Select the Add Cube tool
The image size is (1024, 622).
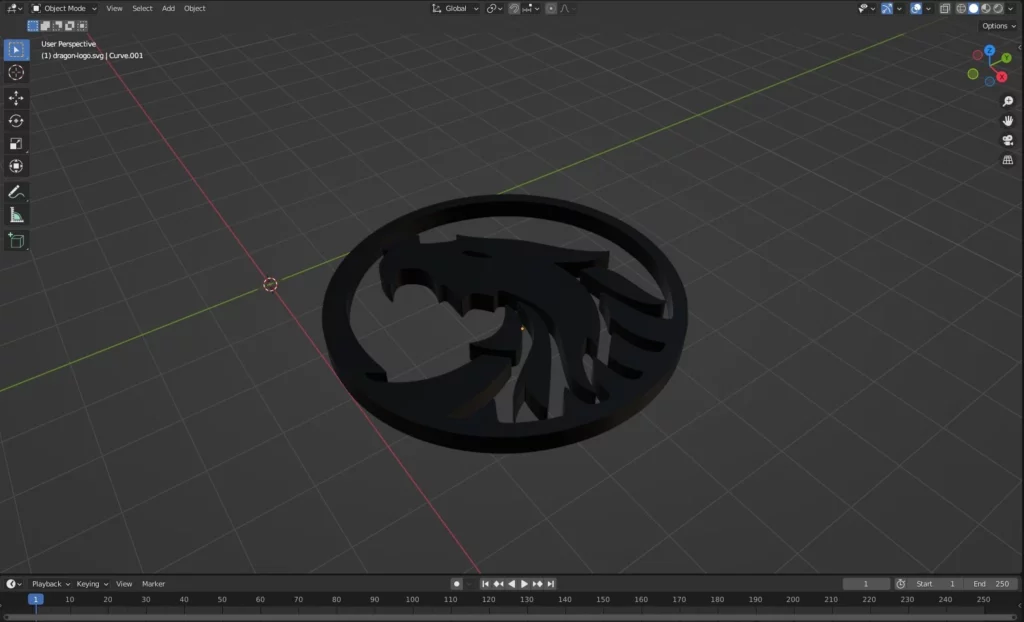tap(16, 240)
